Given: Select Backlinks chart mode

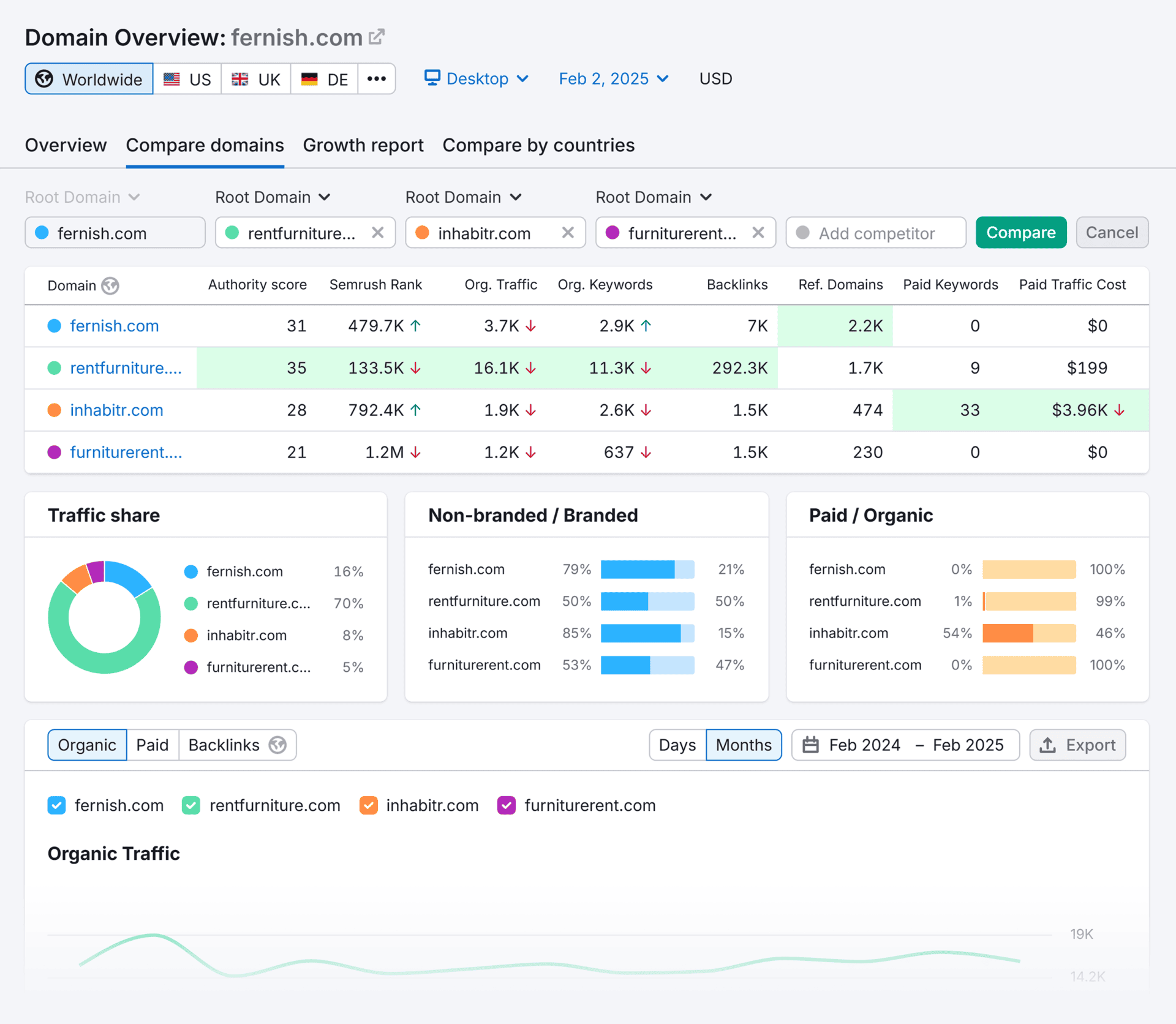Looking at the screenshot, I should [237, 745].
